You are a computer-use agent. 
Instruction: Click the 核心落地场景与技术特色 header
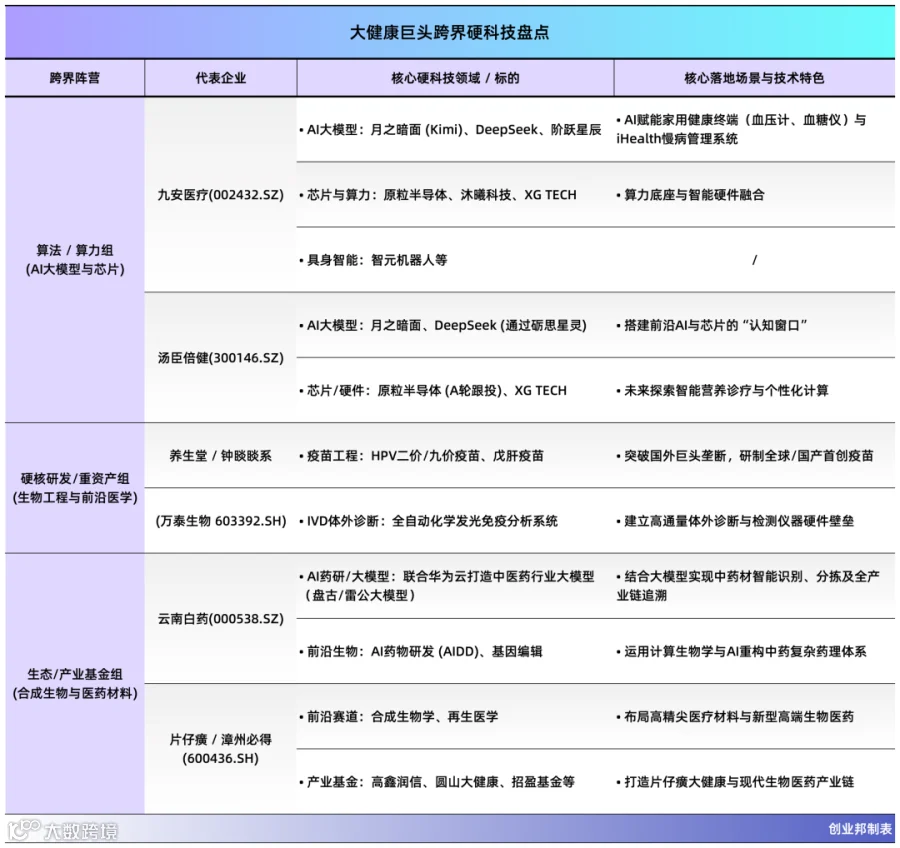(754, 78)
